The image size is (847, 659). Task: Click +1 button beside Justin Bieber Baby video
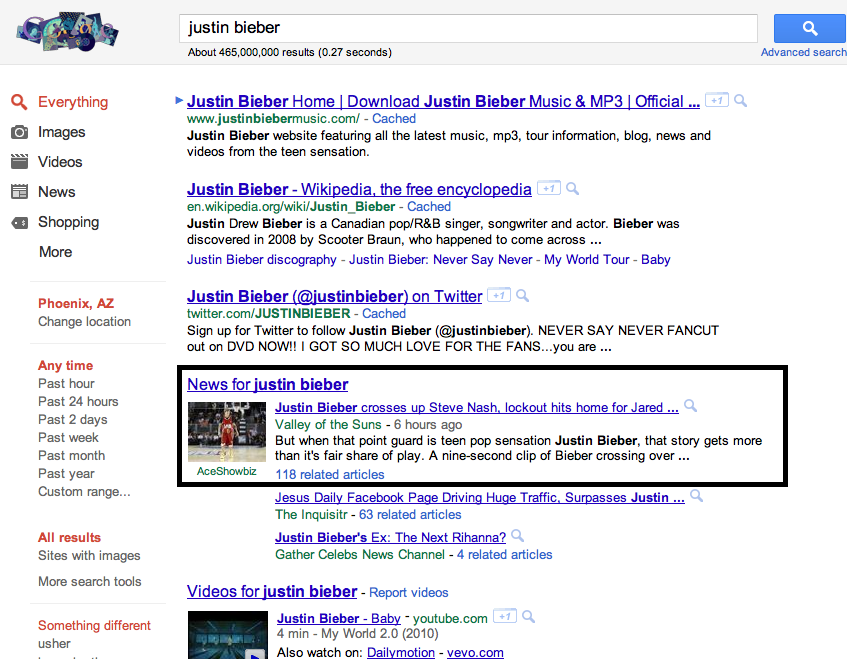505,616
